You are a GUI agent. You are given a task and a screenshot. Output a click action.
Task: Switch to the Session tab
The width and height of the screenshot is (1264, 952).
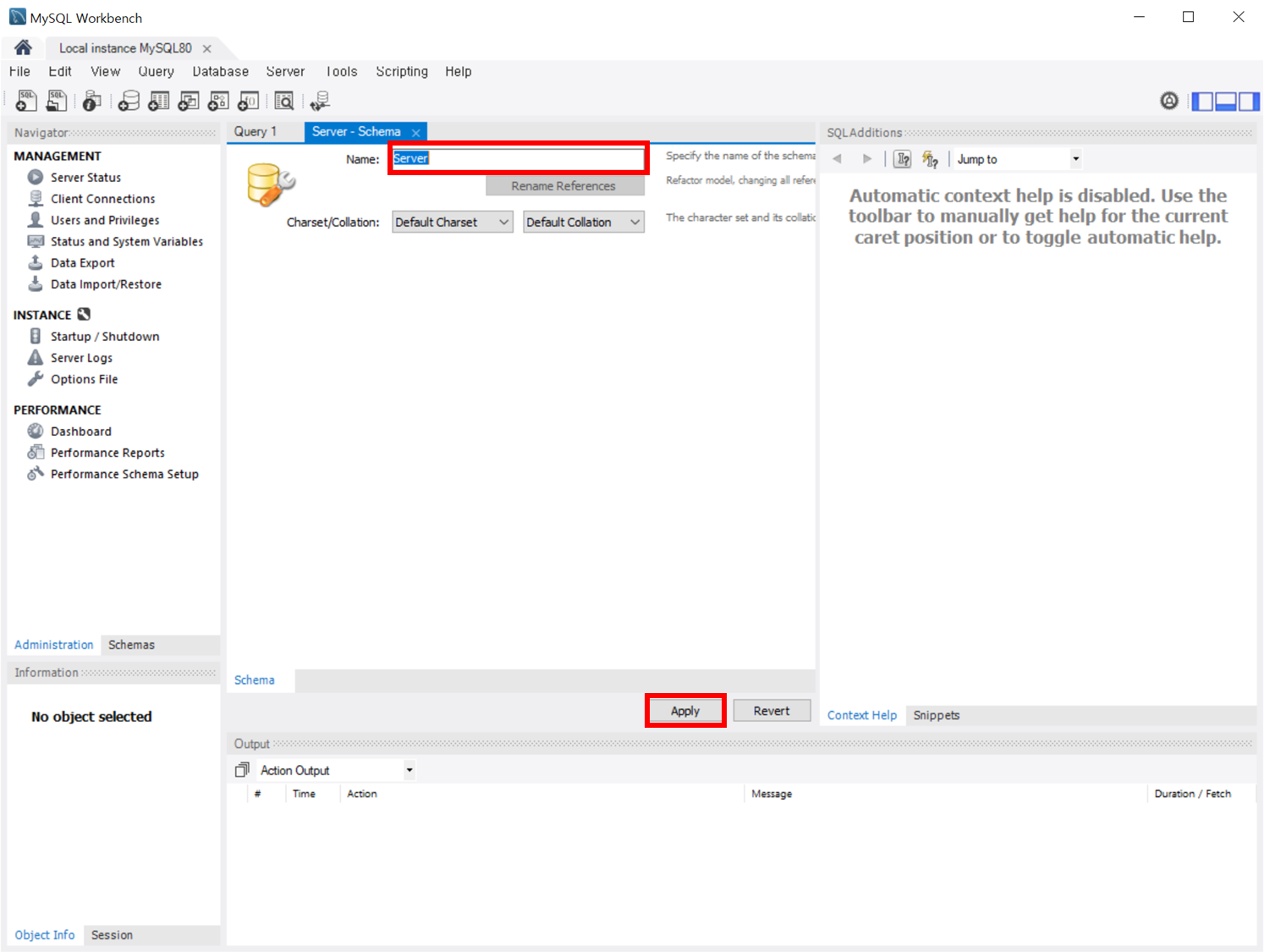pyautogui.click(x=112, y=935)
